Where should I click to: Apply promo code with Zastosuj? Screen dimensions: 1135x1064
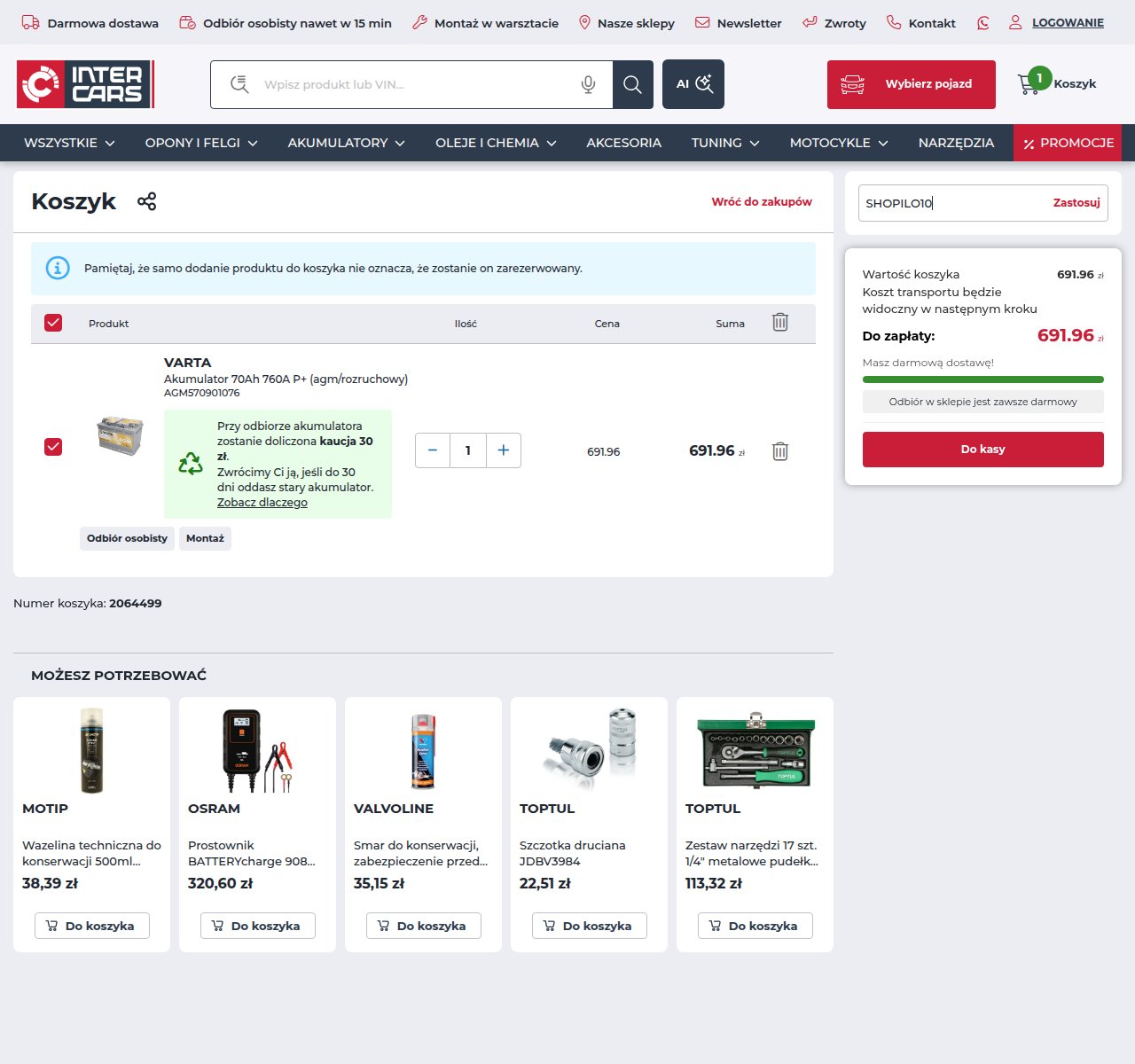[x=1076, y=203]
